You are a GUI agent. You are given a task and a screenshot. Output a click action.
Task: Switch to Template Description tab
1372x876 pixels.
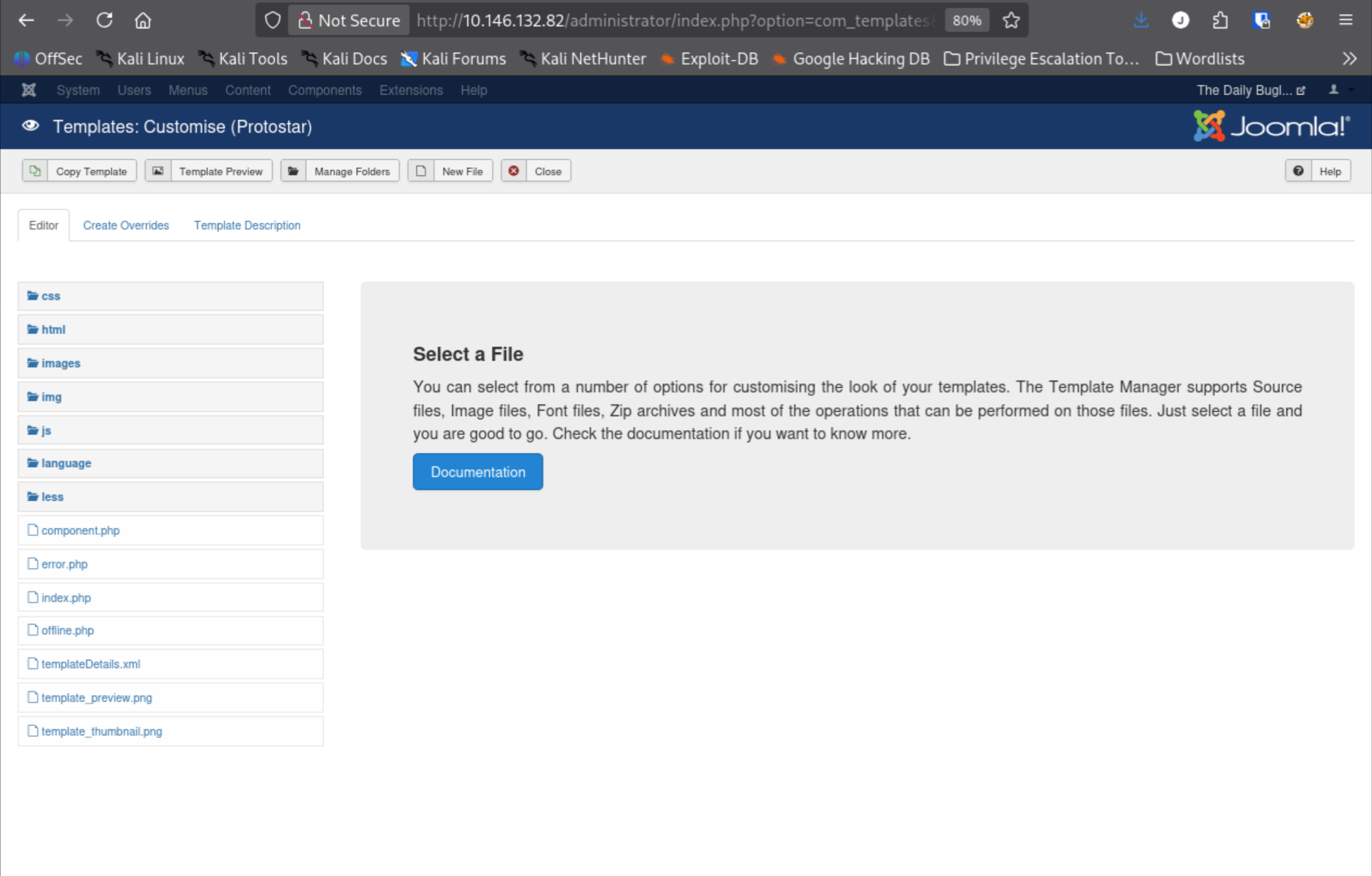tap(247, 225)
